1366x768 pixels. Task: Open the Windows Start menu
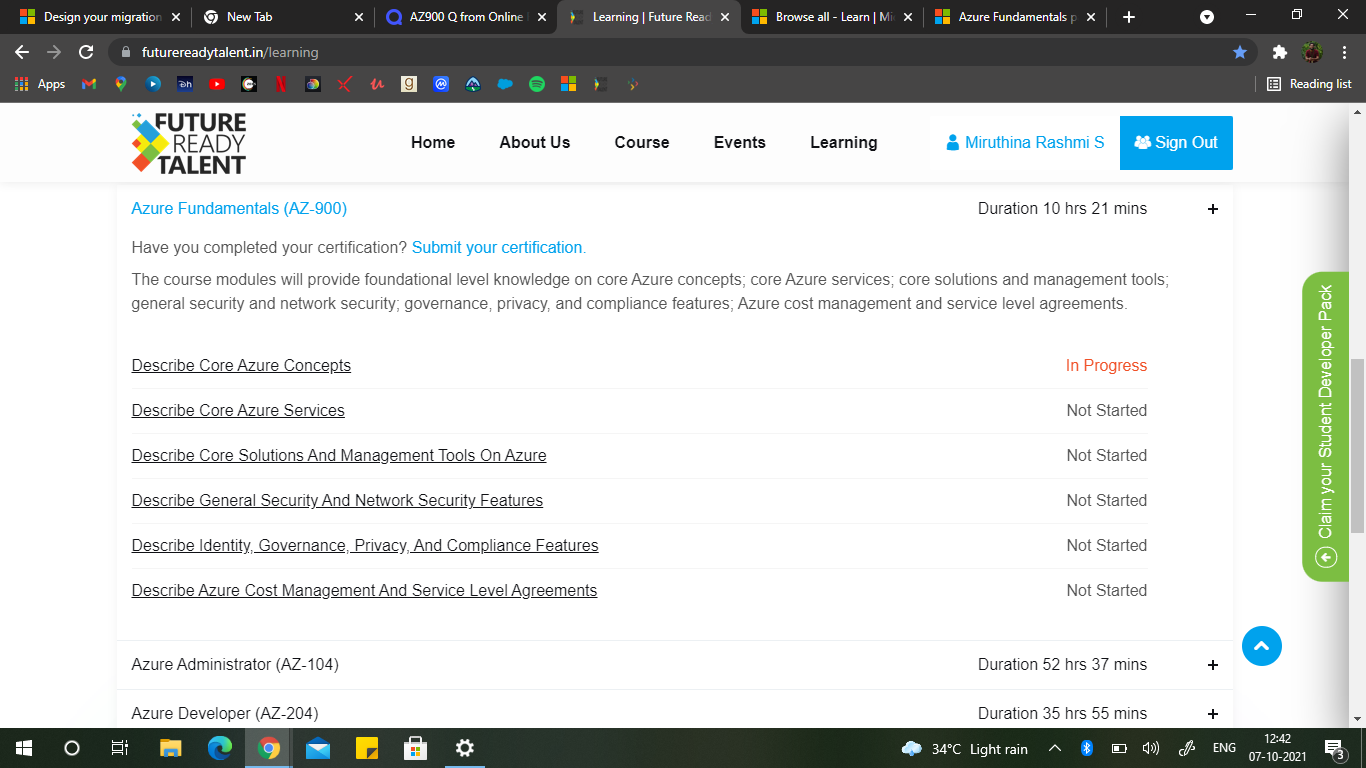pos(24,748)
